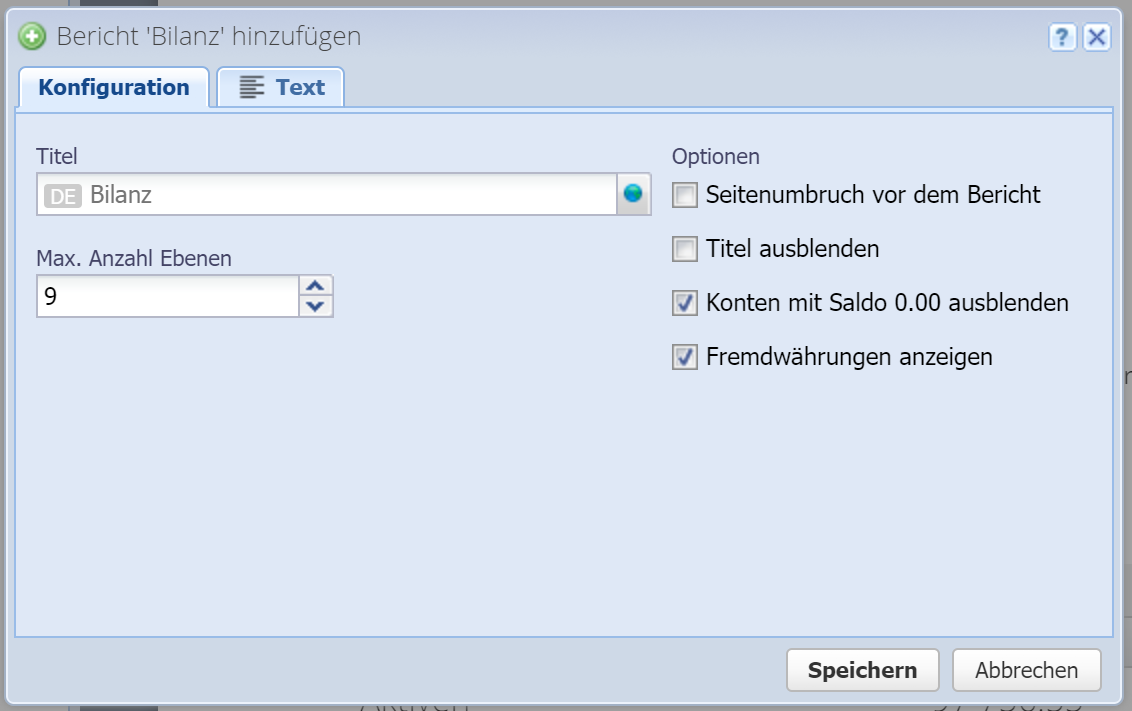Decrease Max. Anzahl Ebenen with down arrow
This screenshot has height=711, width=1132.
coord(316,306)
